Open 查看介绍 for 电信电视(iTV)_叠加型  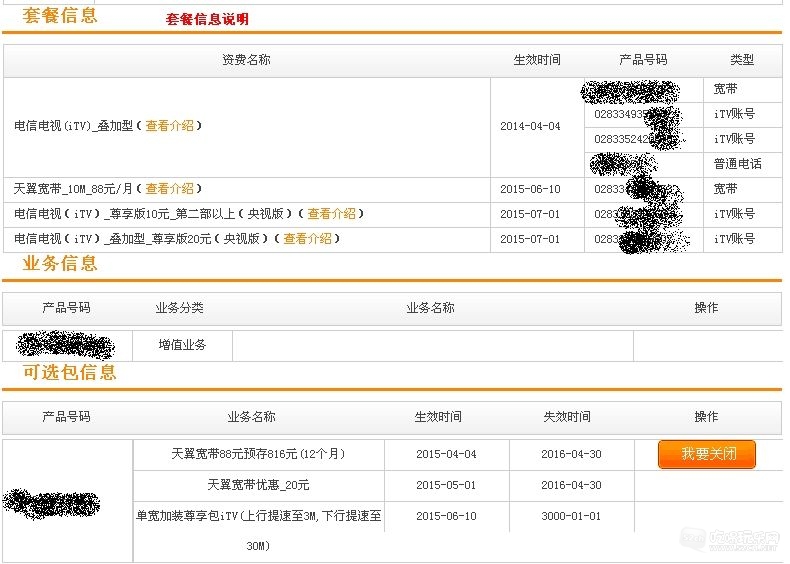[x=169, y=126]
